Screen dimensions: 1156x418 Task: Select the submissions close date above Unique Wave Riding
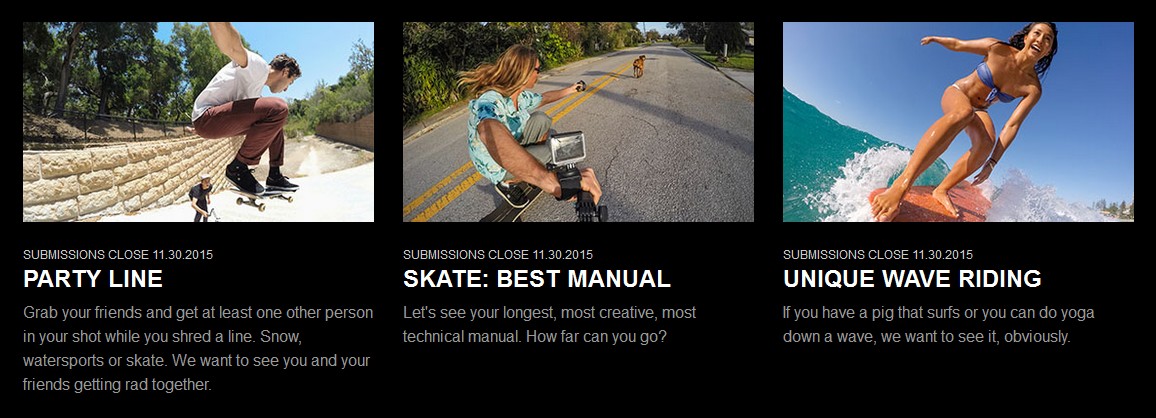pos(878,254)
